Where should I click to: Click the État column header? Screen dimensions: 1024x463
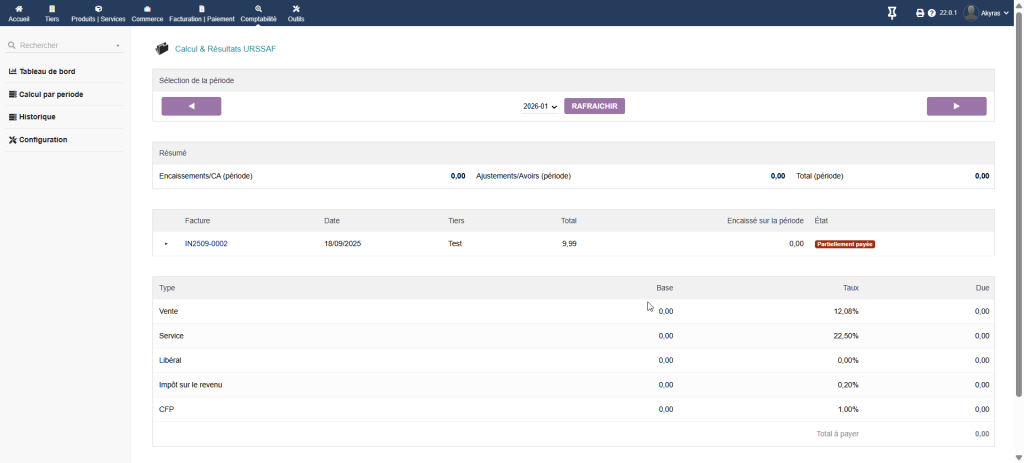pos(821,221)
